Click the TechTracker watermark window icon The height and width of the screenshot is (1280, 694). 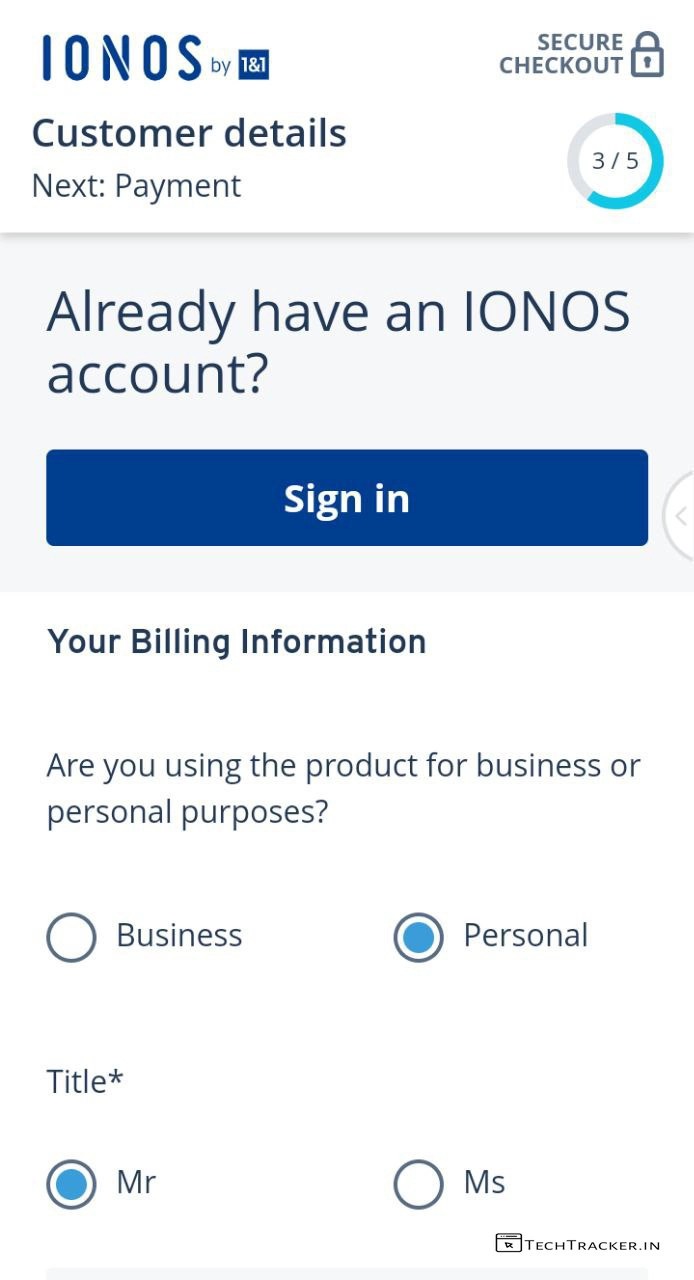pos(508,1243)
